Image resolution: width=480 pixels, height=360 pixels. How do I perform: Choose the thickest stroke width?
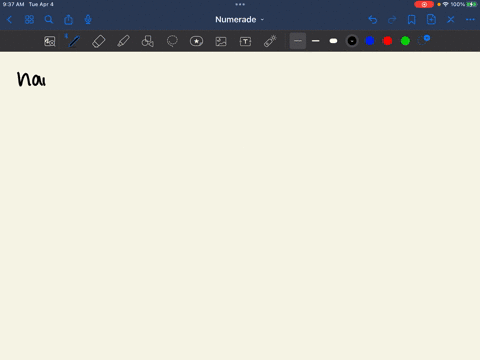click(333, 41)
